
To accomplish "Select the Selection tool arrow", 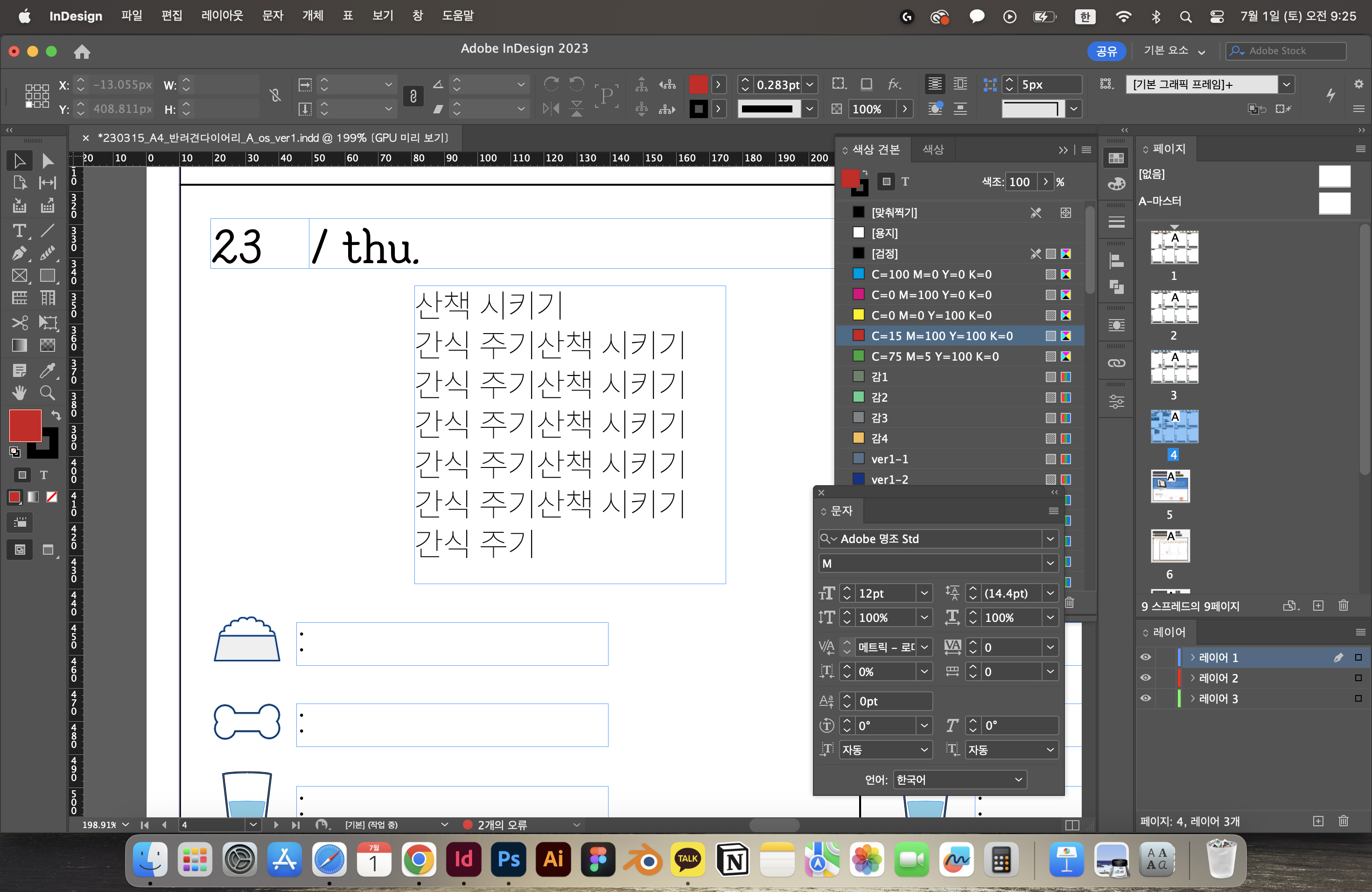I will point(19,160).
